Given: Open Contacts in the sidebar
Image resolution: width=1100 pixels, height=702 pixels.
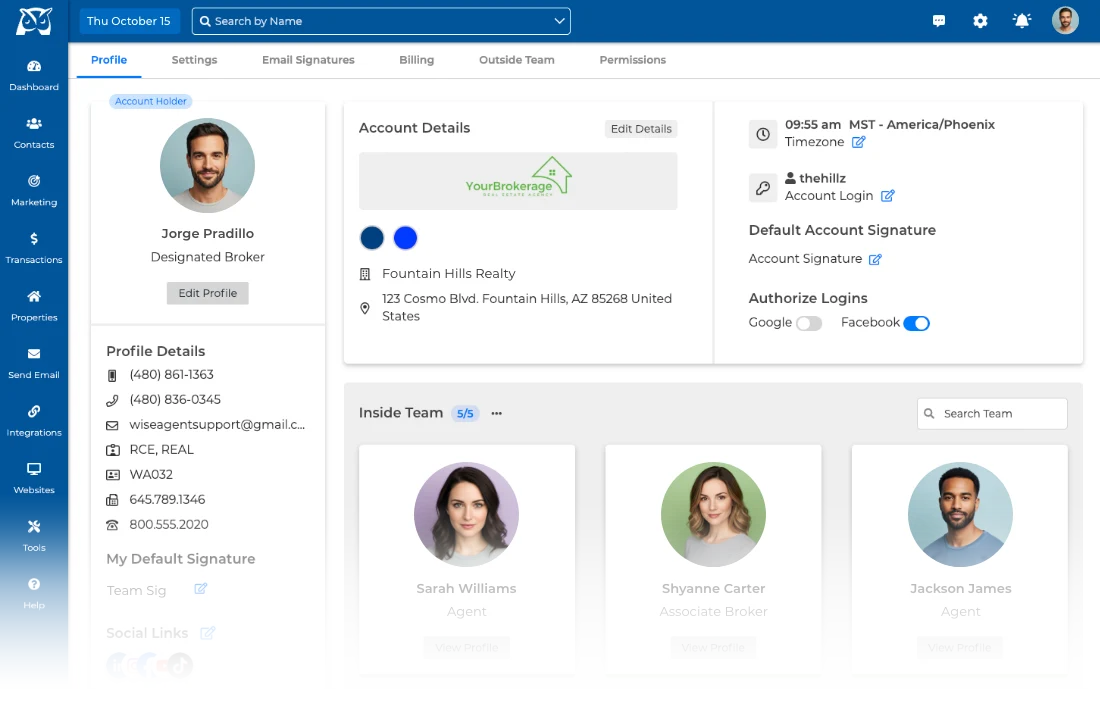Looking at the screenshot, I should [34, 133].
